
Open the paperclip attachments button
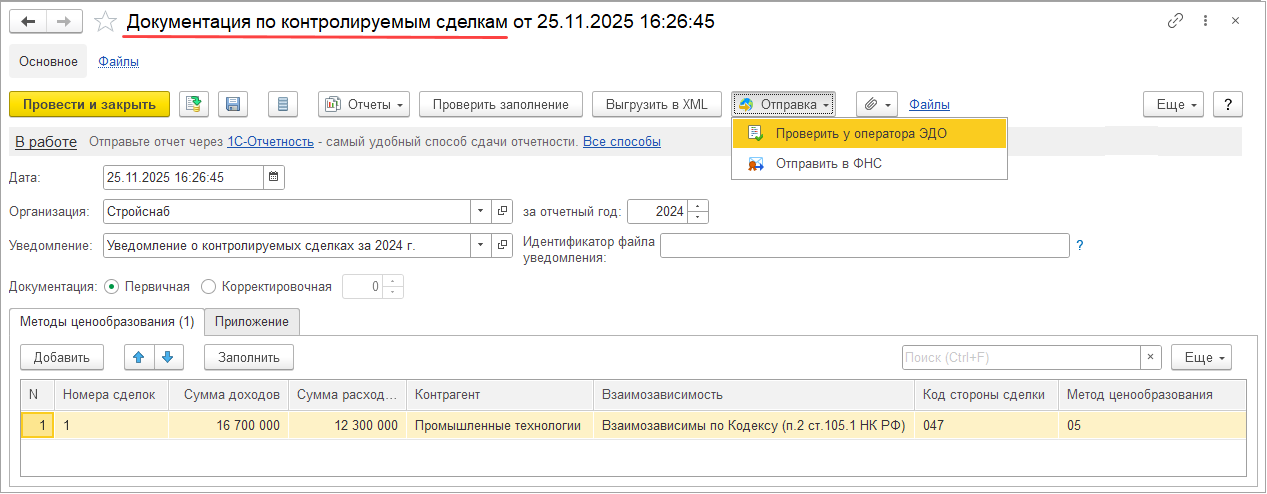876,104
